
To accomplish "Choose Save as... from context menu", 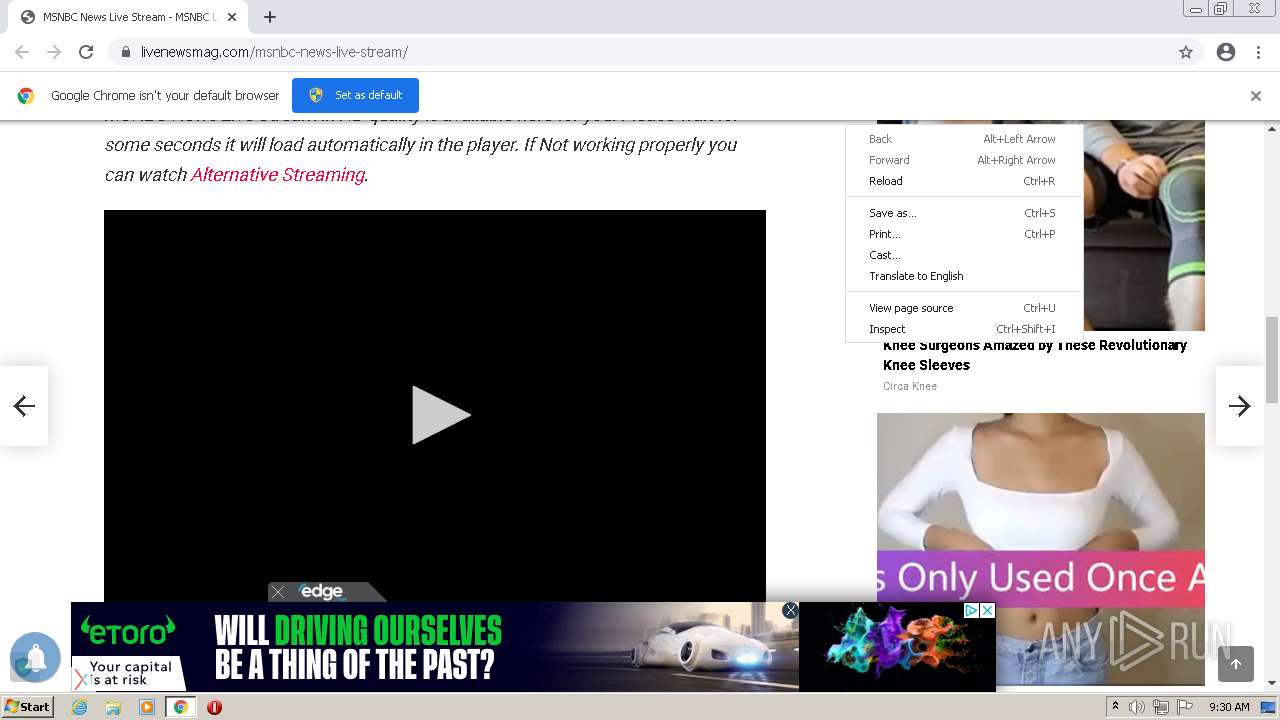I will 964,213.
